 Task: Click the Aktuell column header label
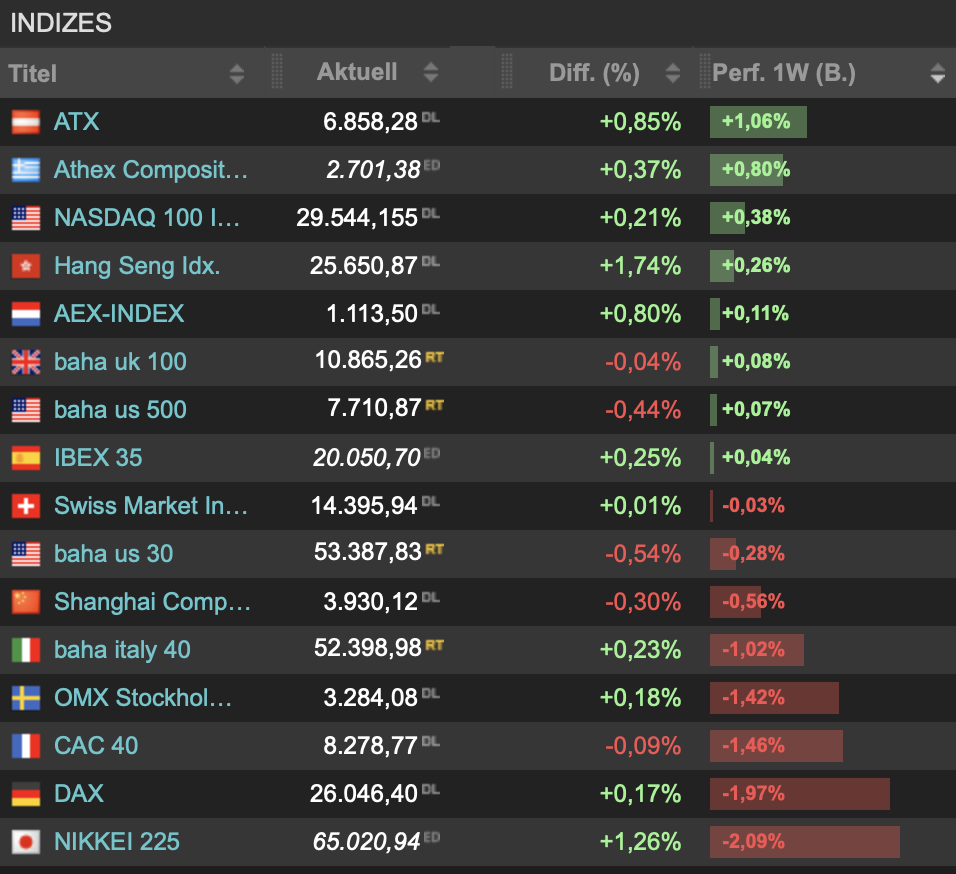point(357,72)
